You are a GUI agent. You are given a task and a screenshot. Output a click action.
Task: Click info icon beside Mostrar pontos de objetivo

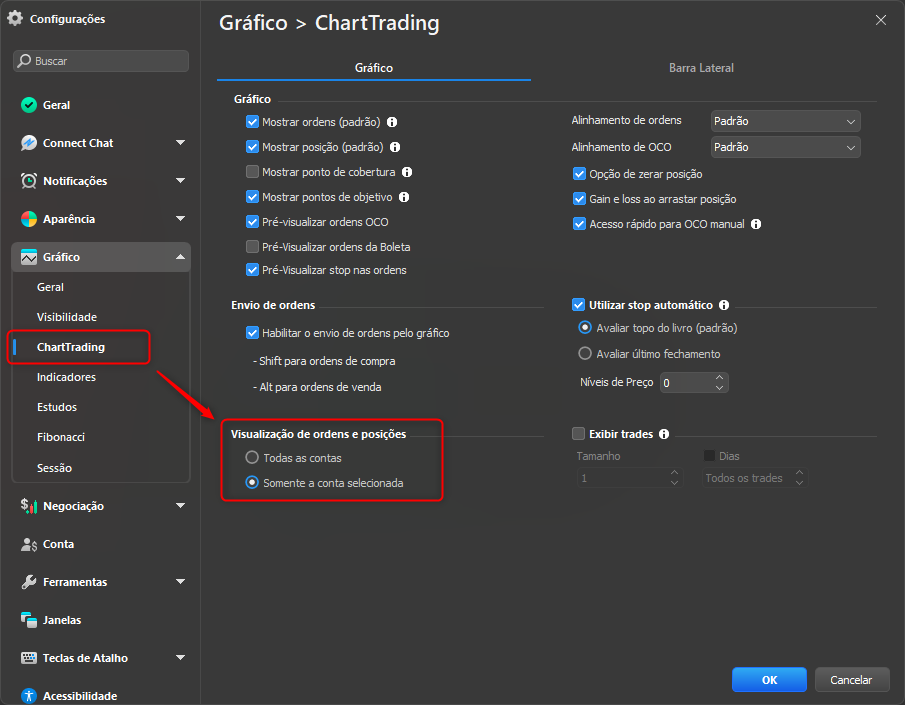[404, 197]
